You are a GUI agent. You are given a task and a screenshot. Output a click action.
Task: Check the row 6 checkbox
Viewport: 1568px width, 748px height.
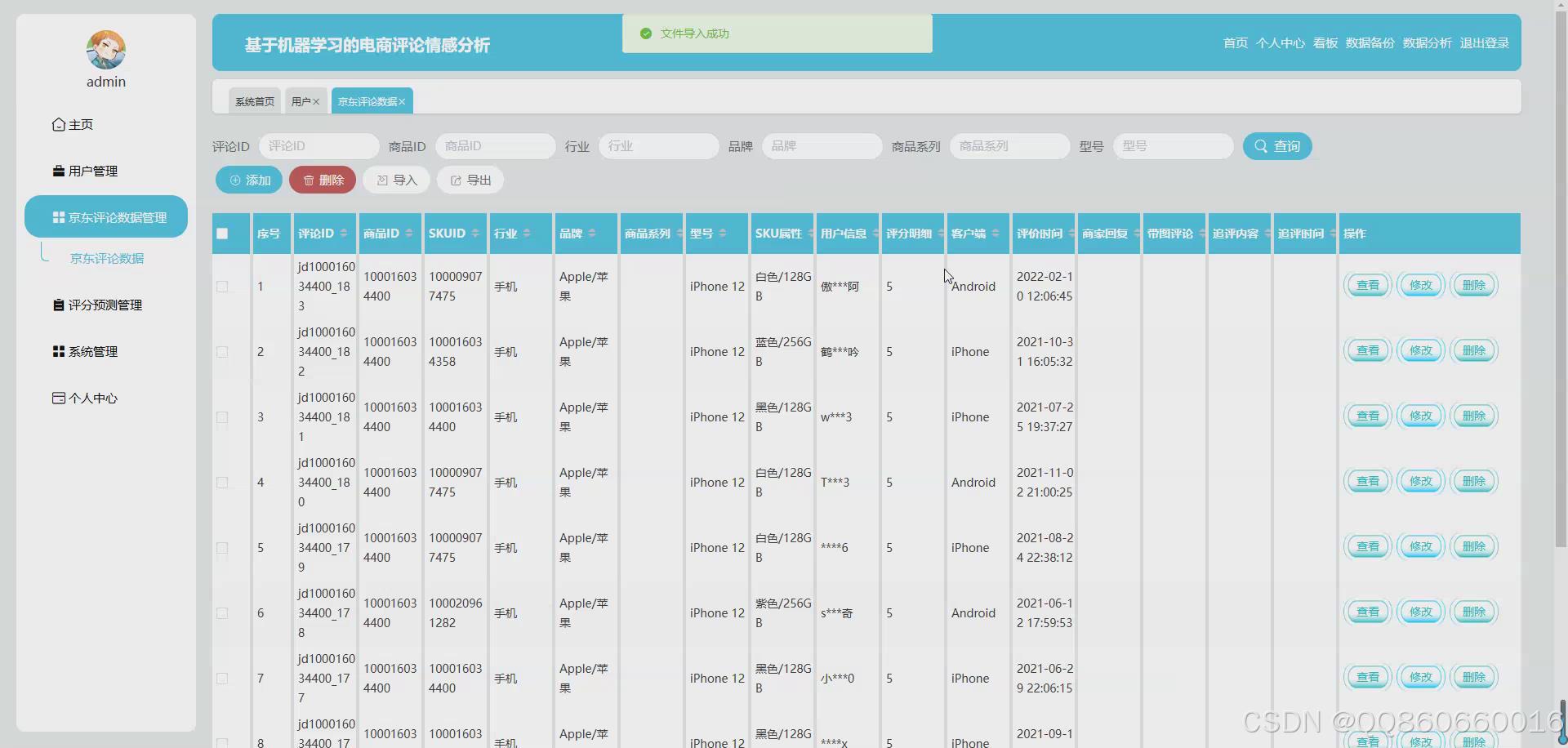(x=222, y=613)
